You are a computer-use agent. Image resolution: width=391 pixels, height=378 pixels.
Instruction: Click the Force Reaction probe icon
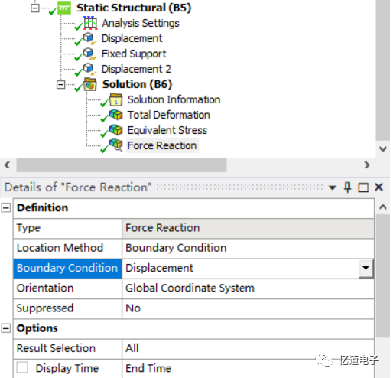116,145
